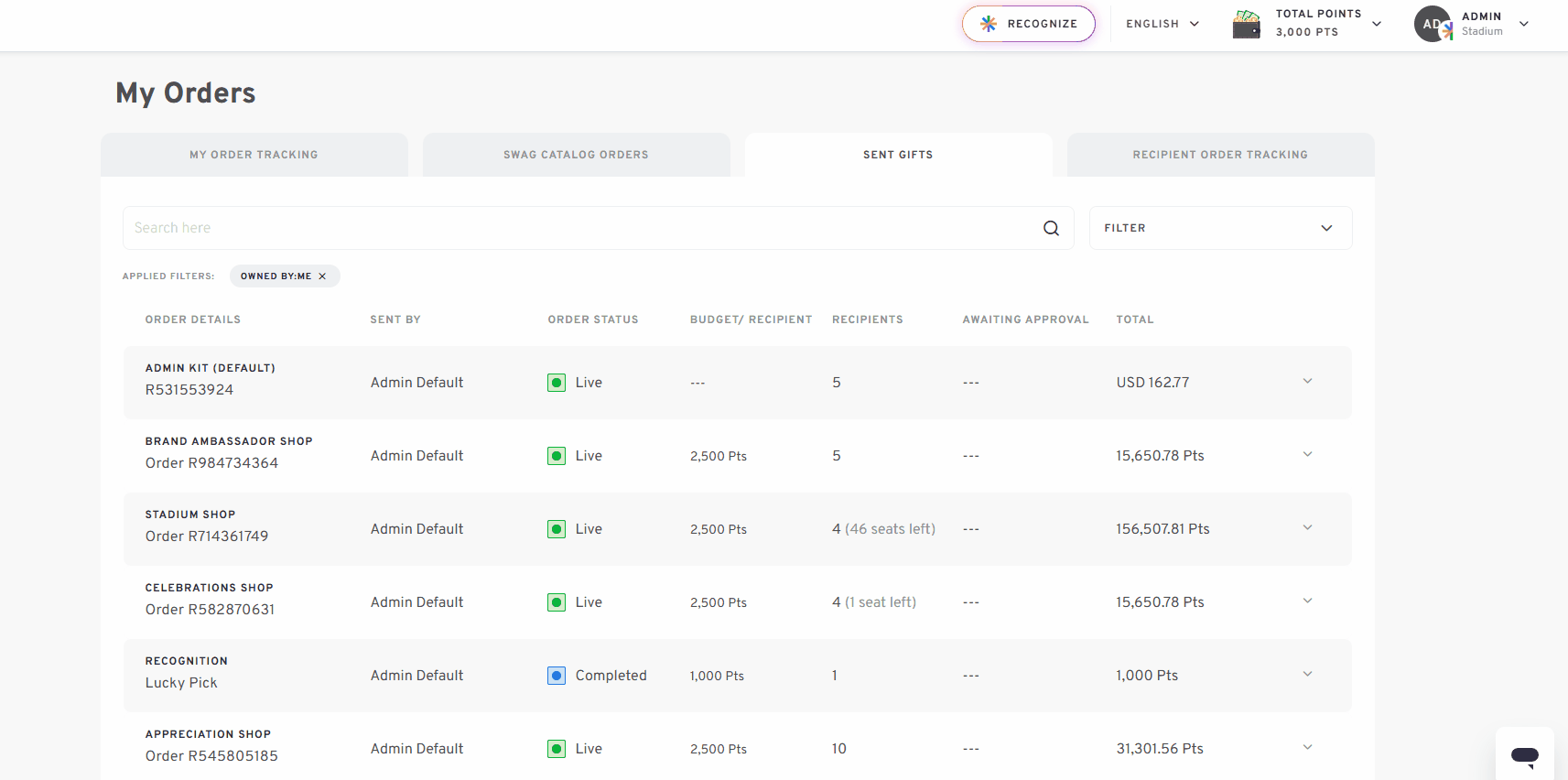Expand the Total Points dropdown arrow

[1377, 24]
